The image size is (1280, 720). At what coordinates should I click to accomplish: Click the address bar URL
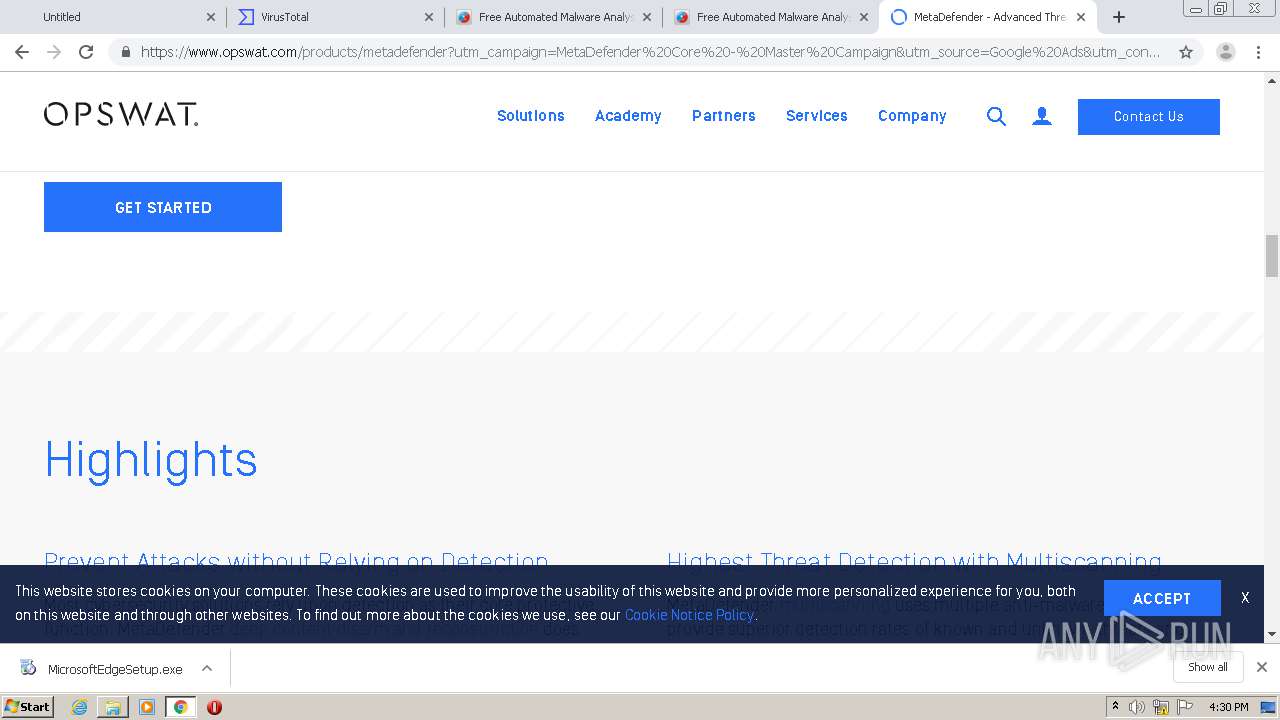click(650, 52)
